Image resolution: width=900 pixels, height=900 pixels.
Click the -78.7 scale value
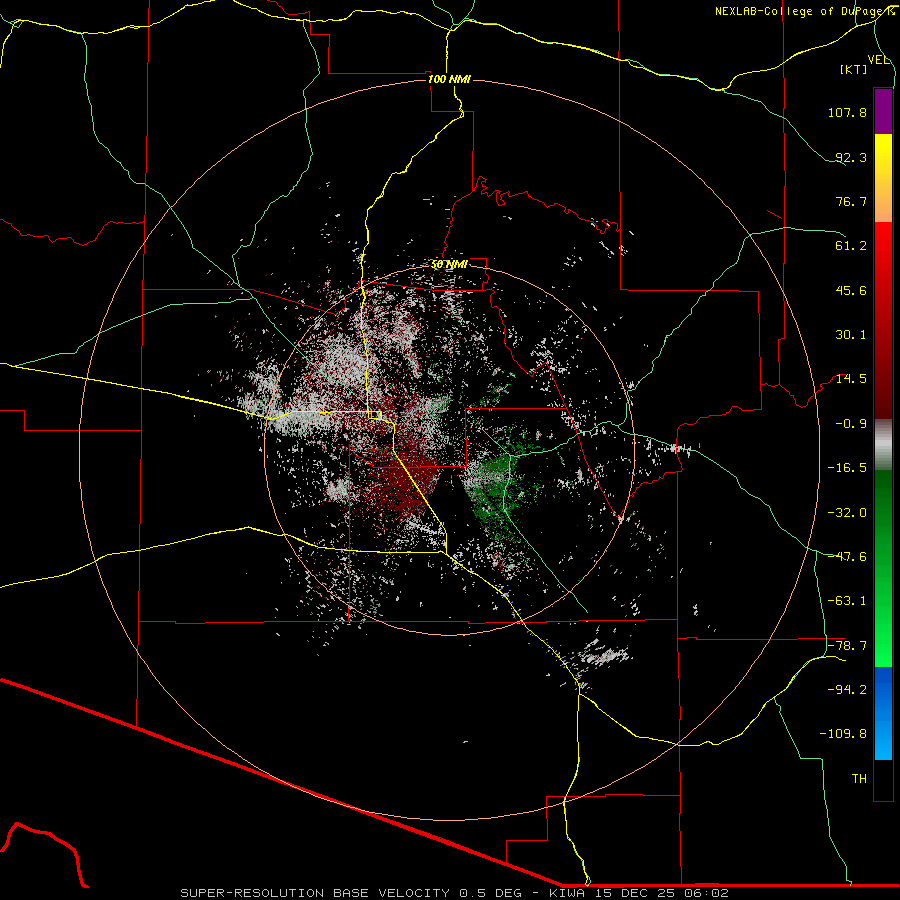(847, 646)
